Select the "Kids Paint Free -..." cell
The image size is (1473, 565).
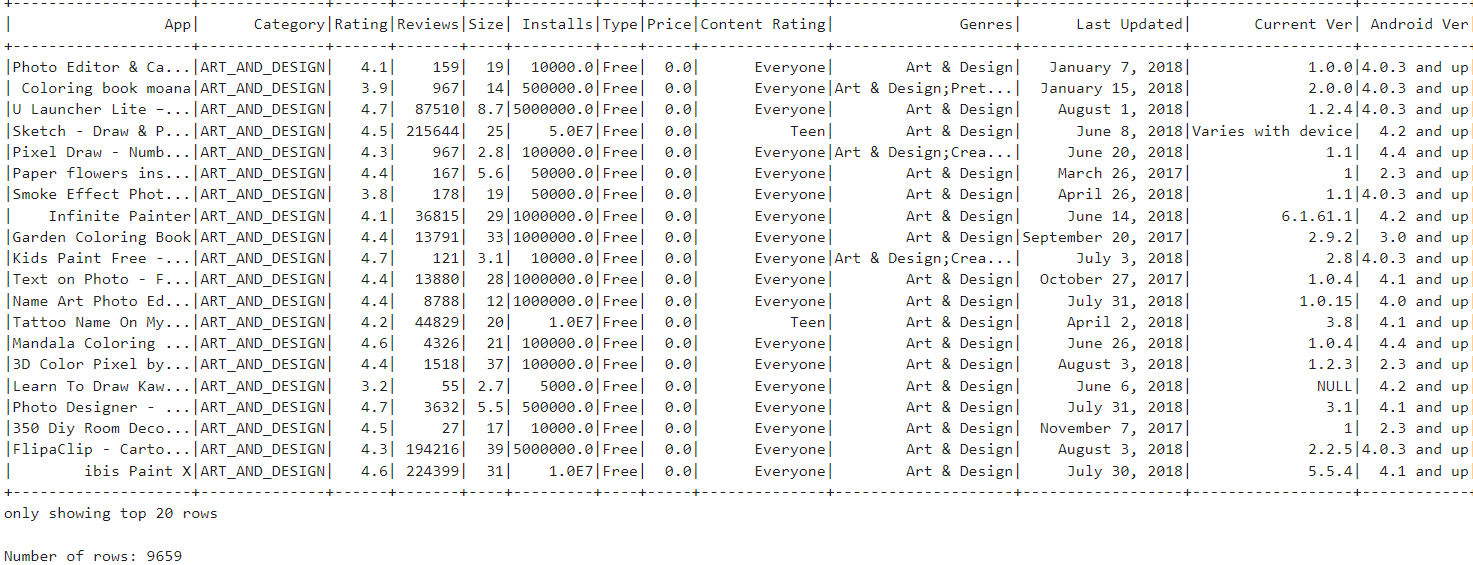pyautogui.click(x=101, y=259)
